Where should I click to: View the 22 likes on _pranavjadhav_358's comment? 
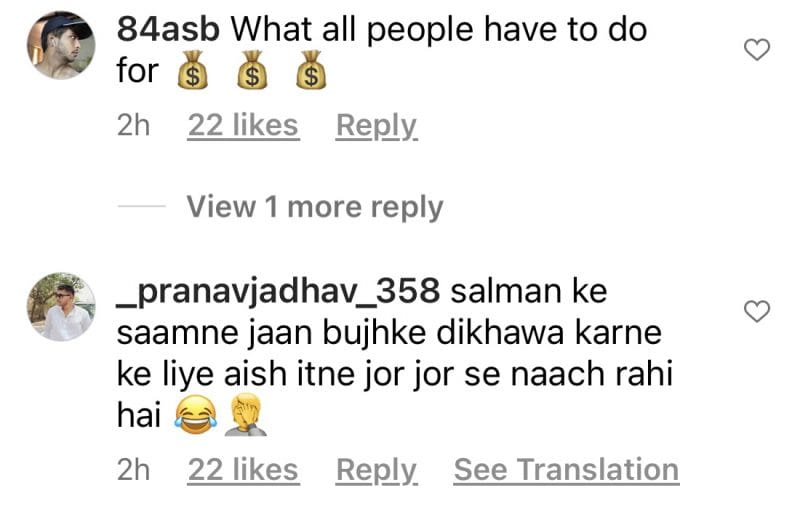(243, 470)
